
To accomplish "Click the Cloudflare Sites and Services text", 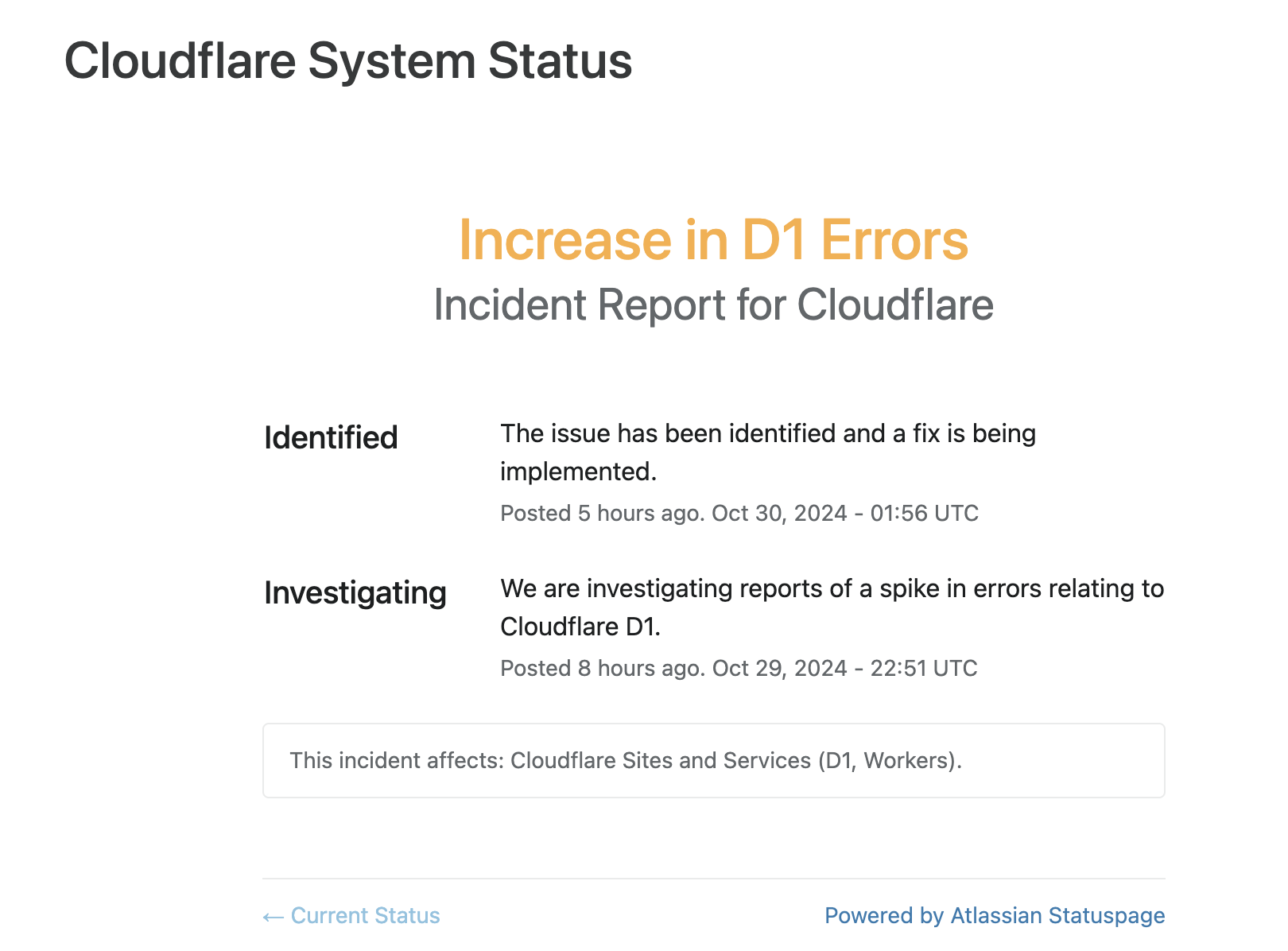I will pos(660,761).
